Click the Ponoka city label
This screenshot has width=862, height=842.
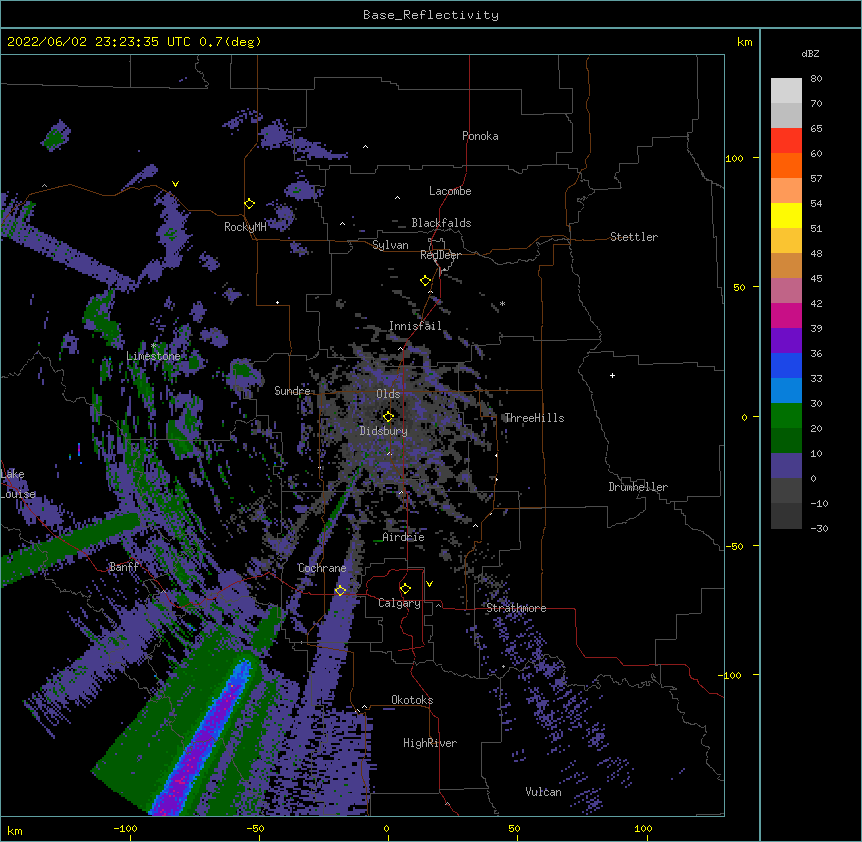pyautogui.click(x=480, y=136)
